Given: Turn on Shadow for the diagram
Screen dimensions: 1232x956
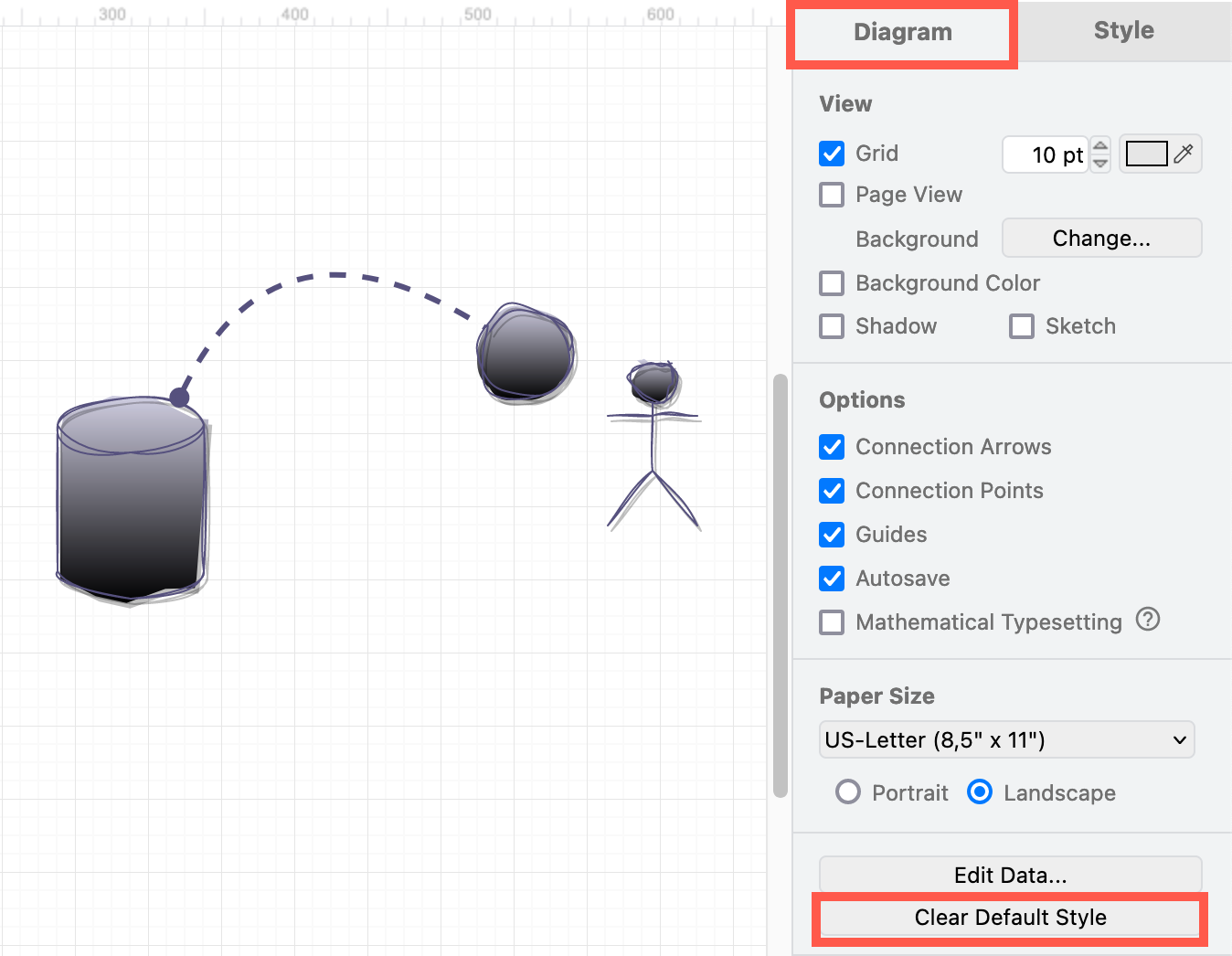Looking at the screenshot, I should [831, 326].
